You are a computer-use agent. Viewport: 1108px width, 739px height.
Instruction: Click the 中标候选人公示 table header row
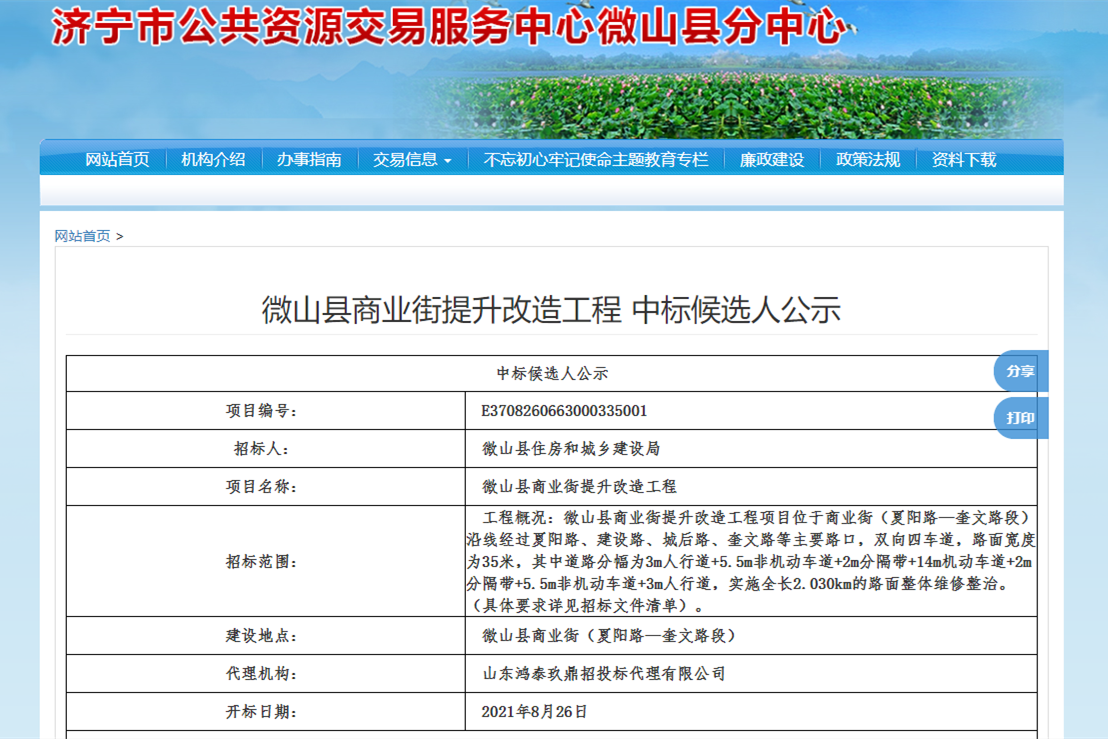551,374
